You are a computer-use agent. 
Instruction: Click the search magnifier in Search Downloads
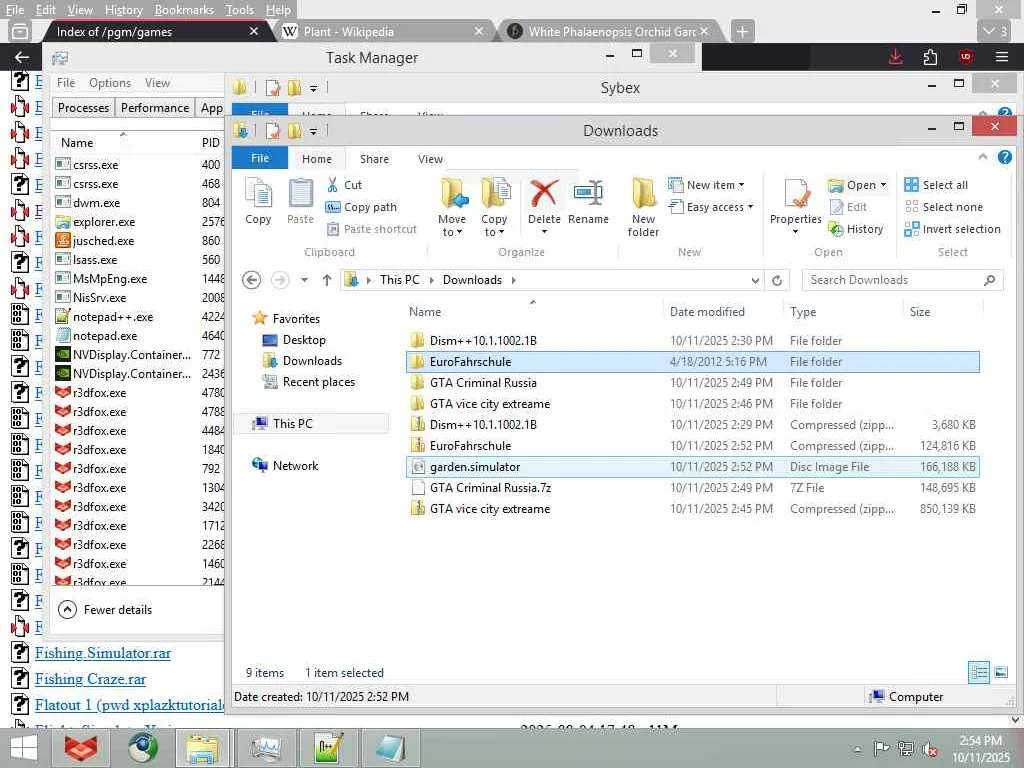pyautogui.click(x=989, y=280)
